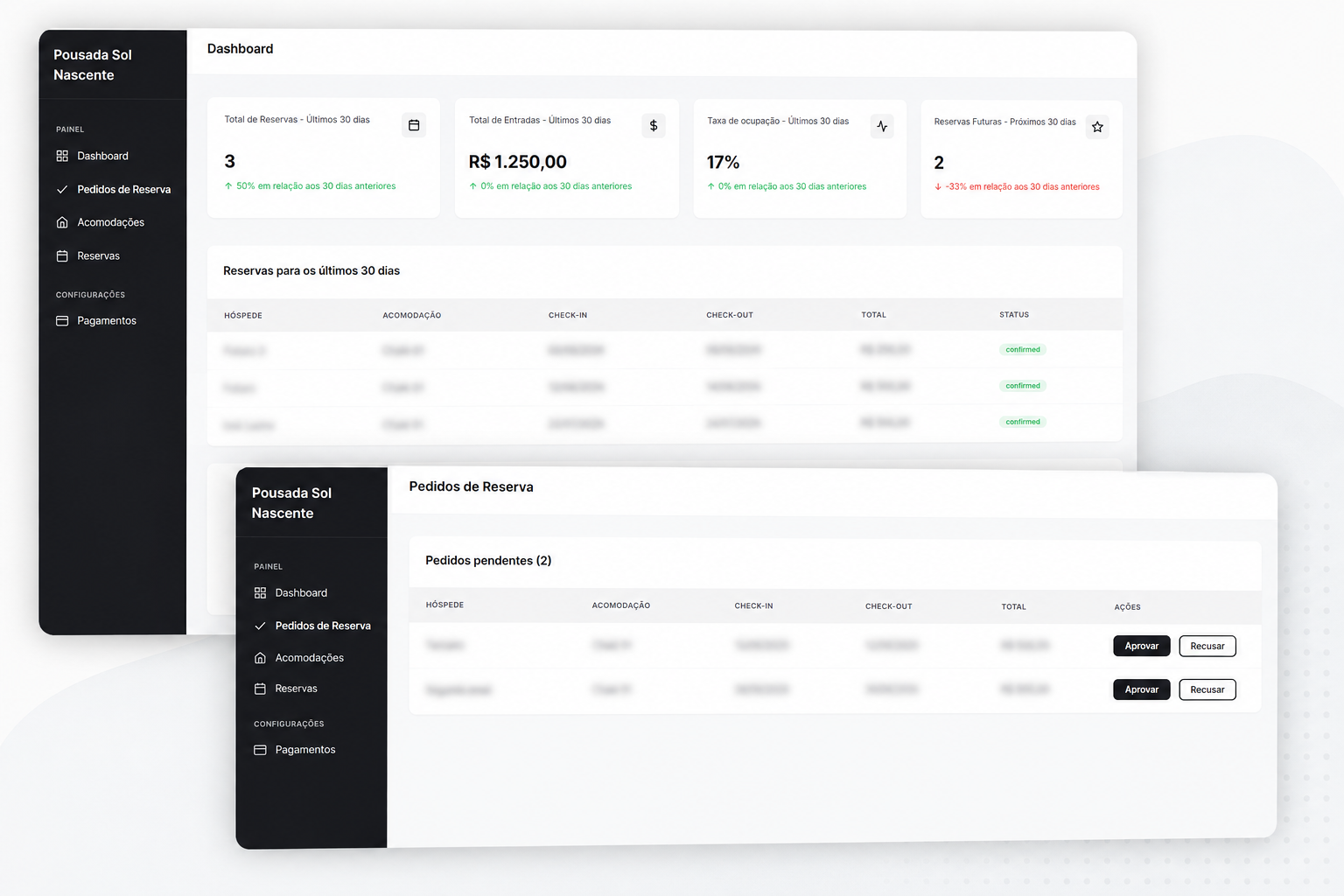Click "Reservas Futuras - Próximos 30 dias" title
The image size is (1344, 896).
point(1005,122)
